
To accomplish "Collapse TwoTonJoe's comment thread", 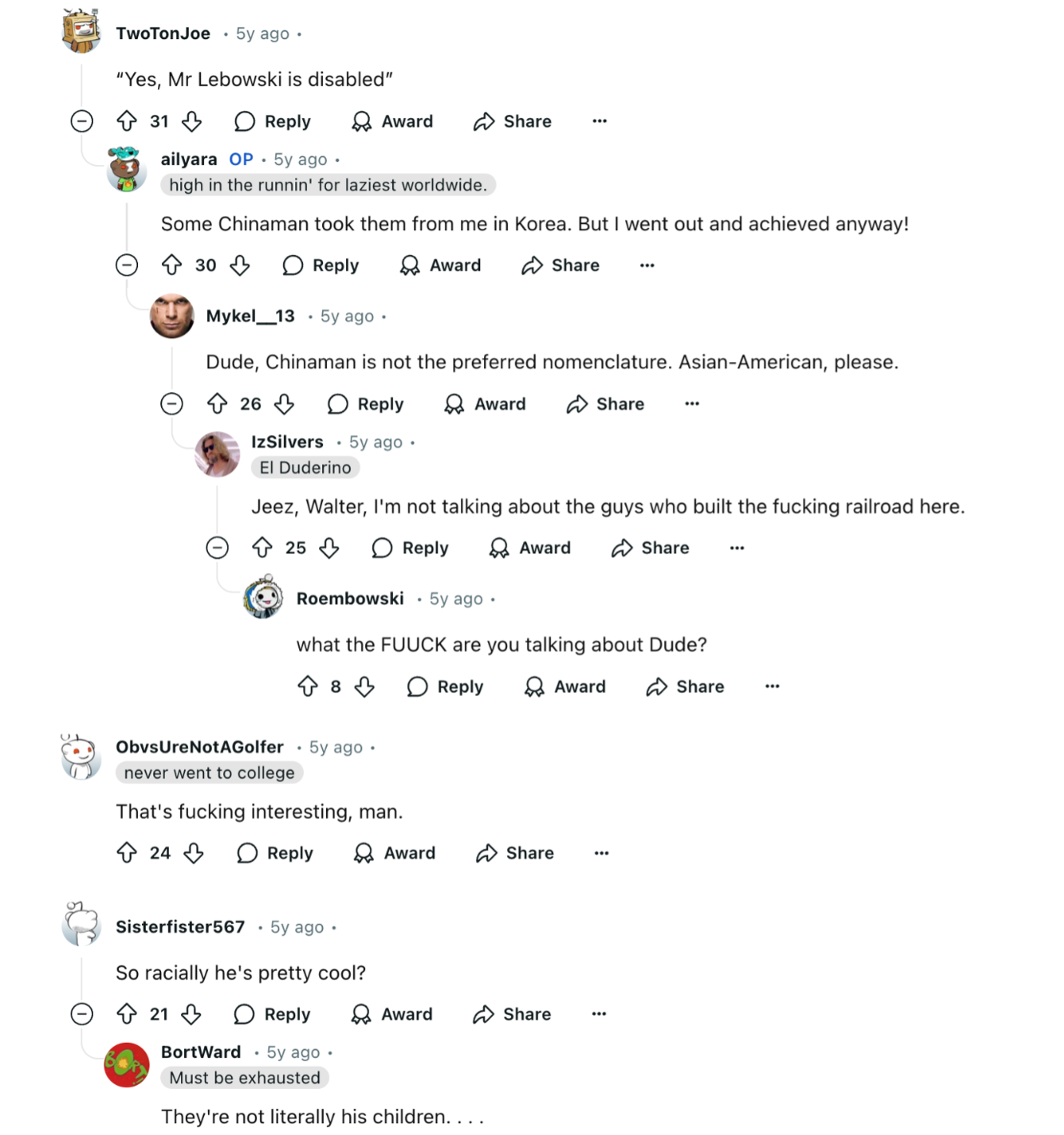I will click(82, 121).
